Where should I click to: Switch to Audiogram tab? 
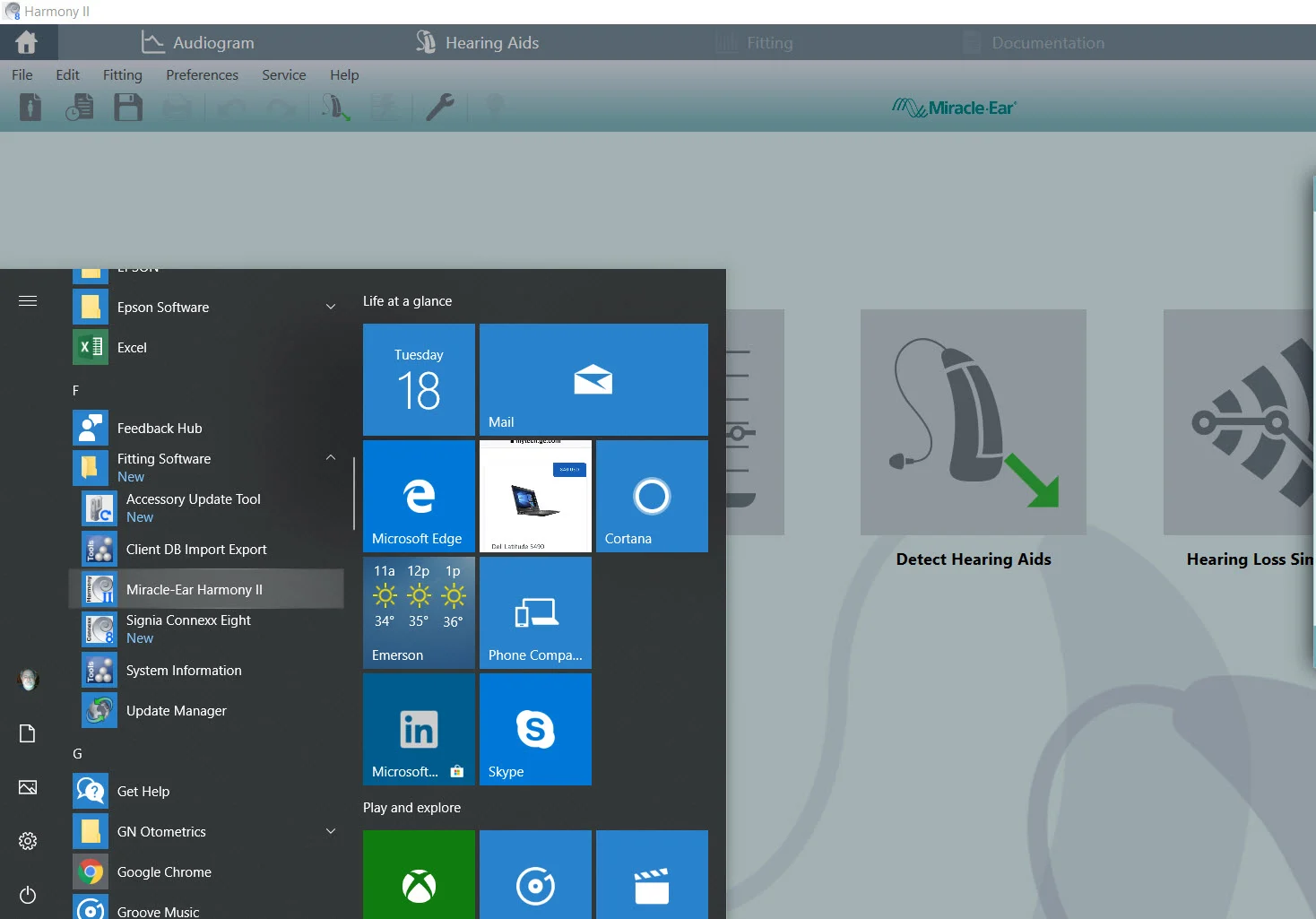click(x=198, y=42)
